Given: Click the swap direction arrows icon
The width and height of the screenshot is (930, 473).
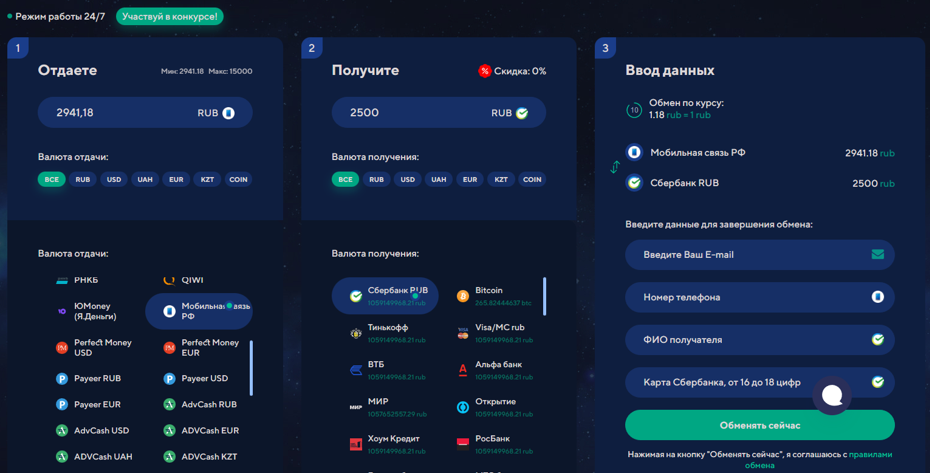Looking at the screenshot, I should [615, 167].
